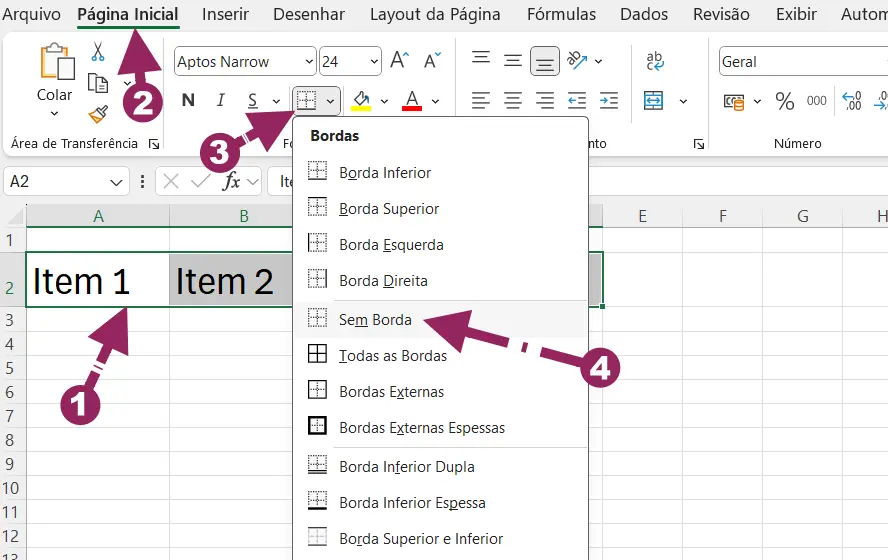Align text to top of cell

(481, 58)
